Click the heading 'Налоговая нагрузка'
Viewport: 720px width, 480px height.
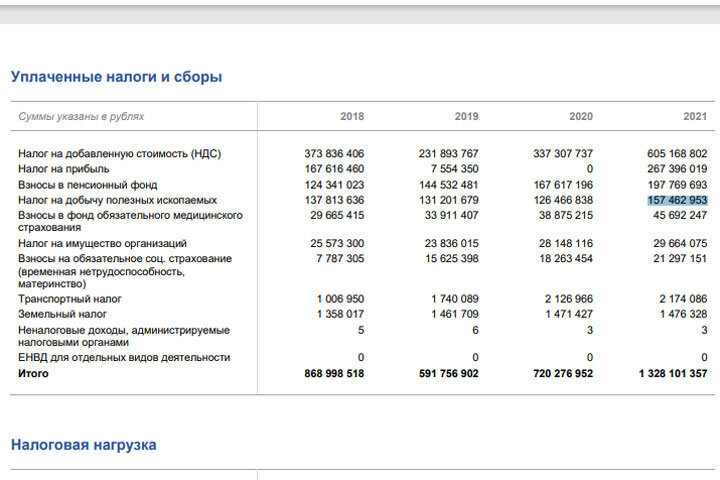tap(84, 445)
